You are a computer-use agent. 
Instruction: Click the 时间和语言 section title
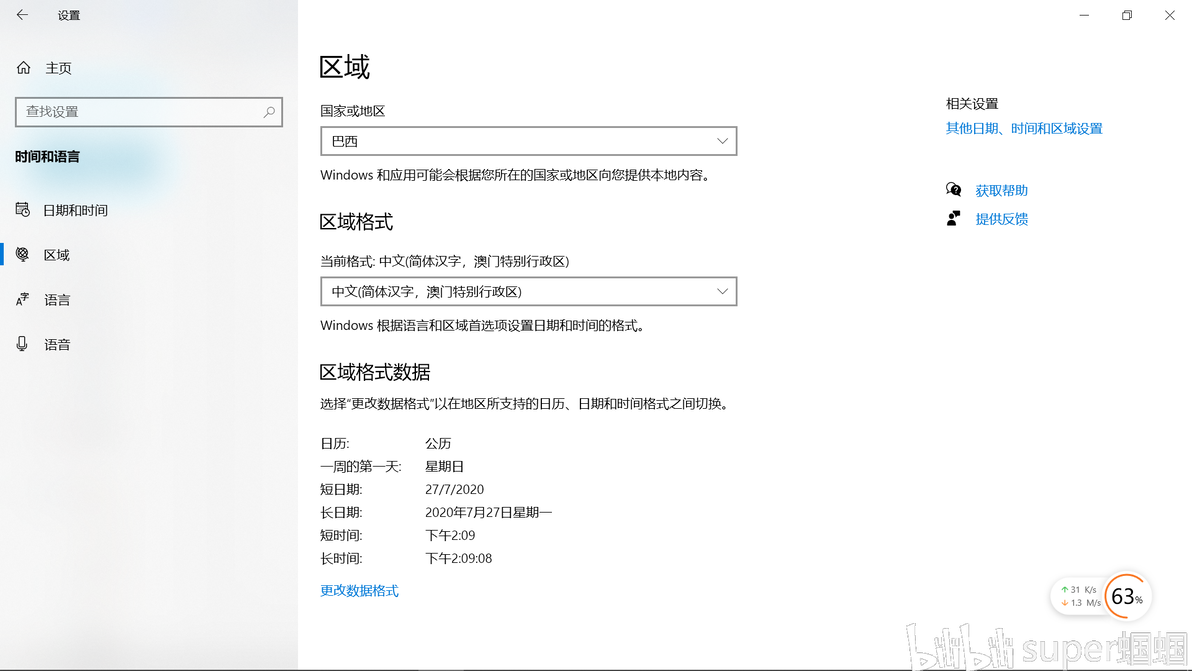point(47,157)
